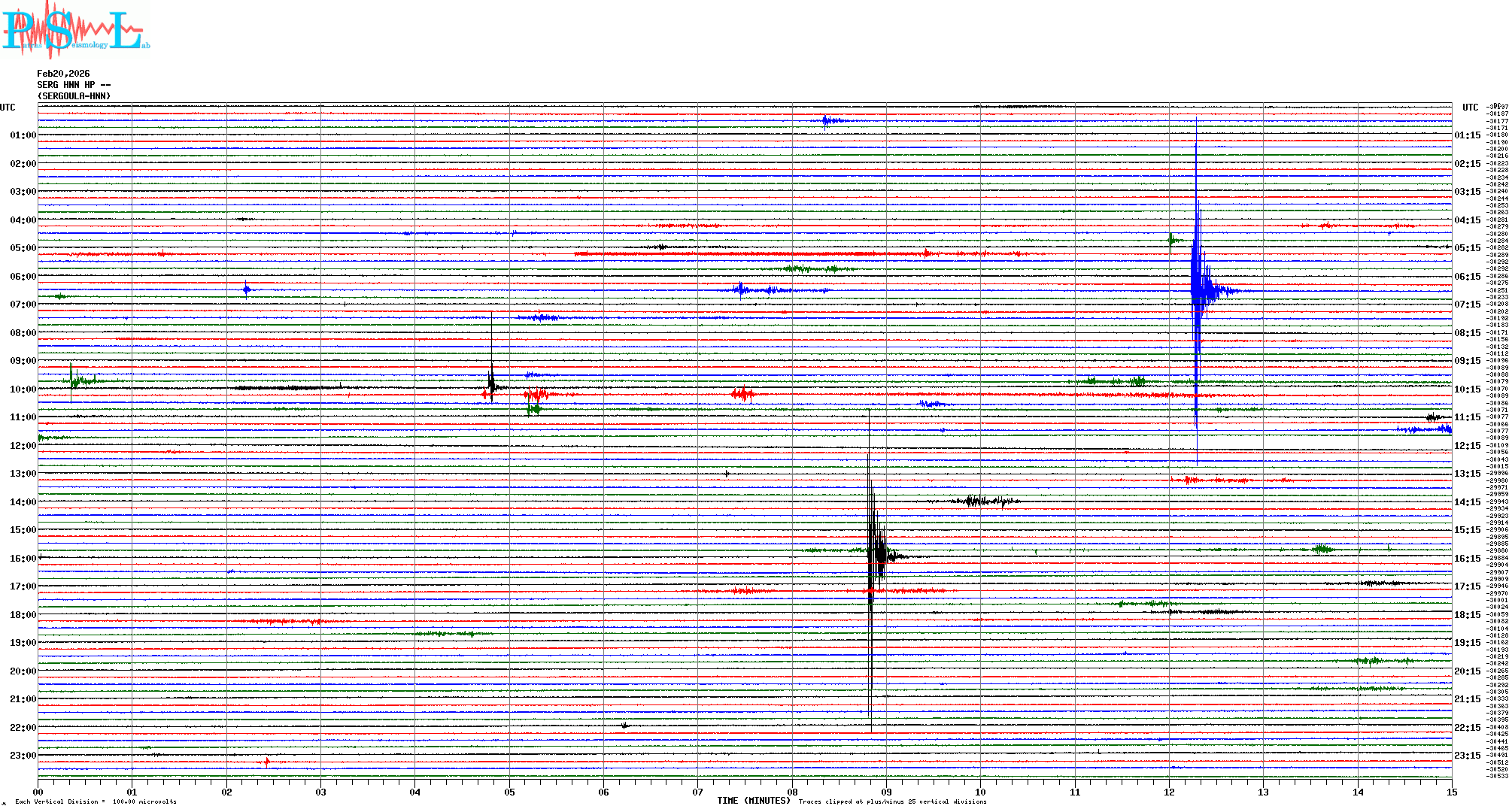Viewport: 1512px width, 812px height.
Task: Click the 23:15 label on right axis
Action: click(x=1467, y=756)
